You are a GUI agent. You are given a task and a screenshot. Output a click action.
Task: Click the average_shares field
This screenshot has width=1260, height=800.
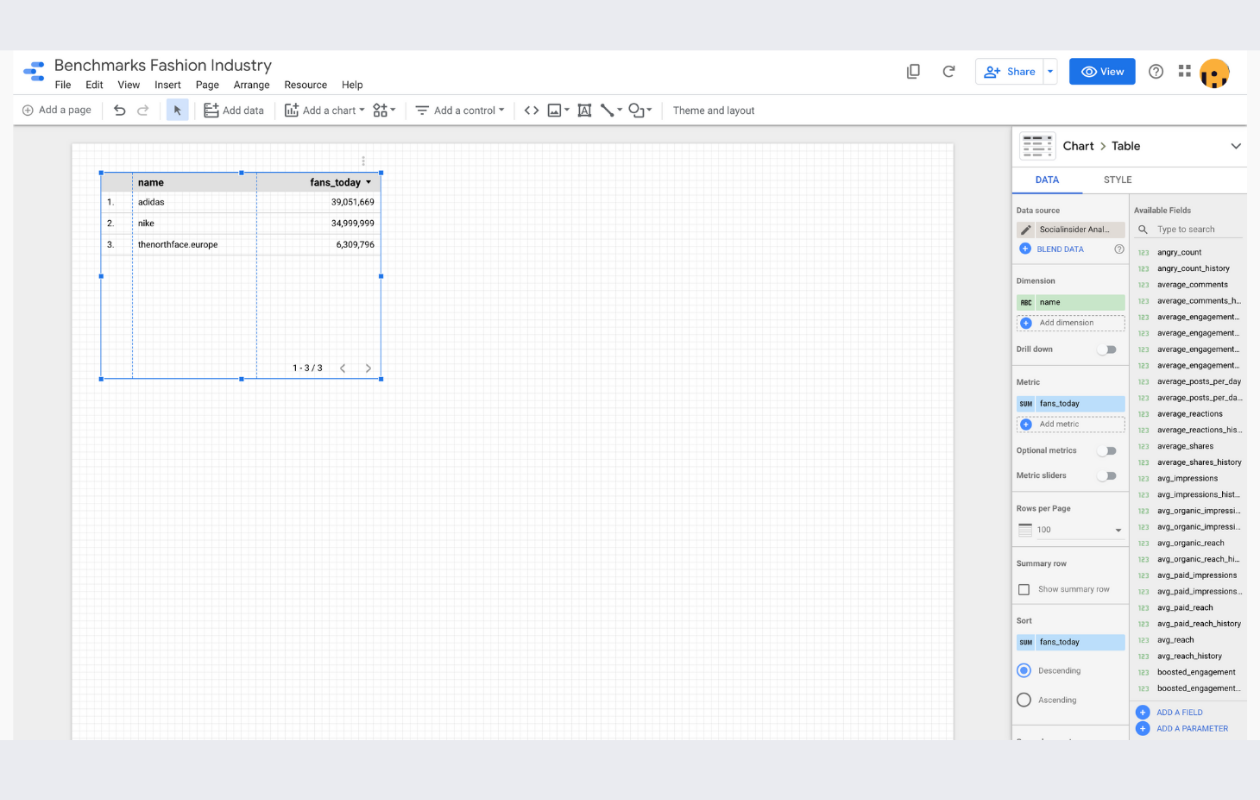coord(1185,446)
